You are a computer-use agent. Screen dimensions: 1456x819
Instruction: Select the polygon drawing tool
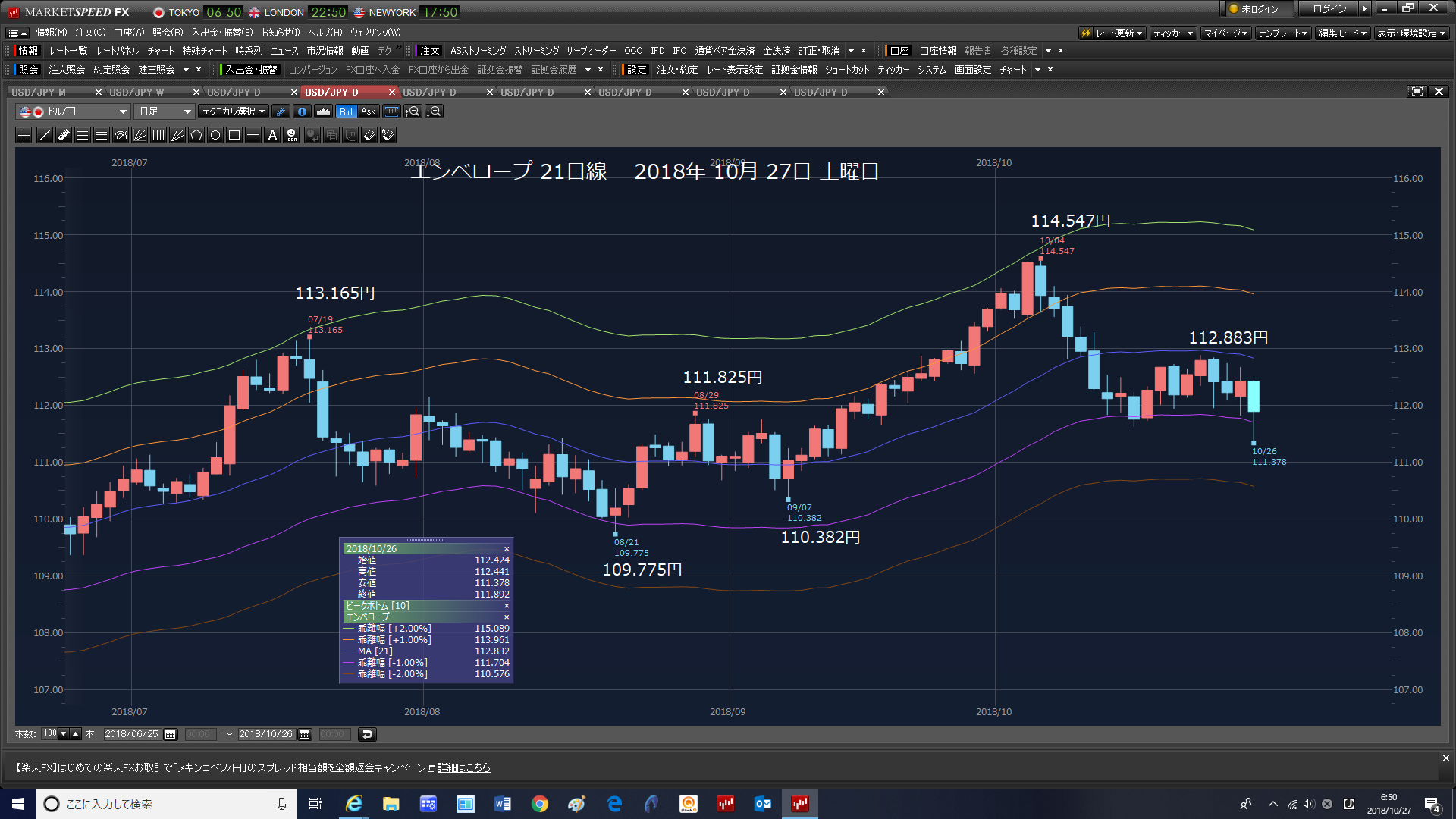click(196, 135)
